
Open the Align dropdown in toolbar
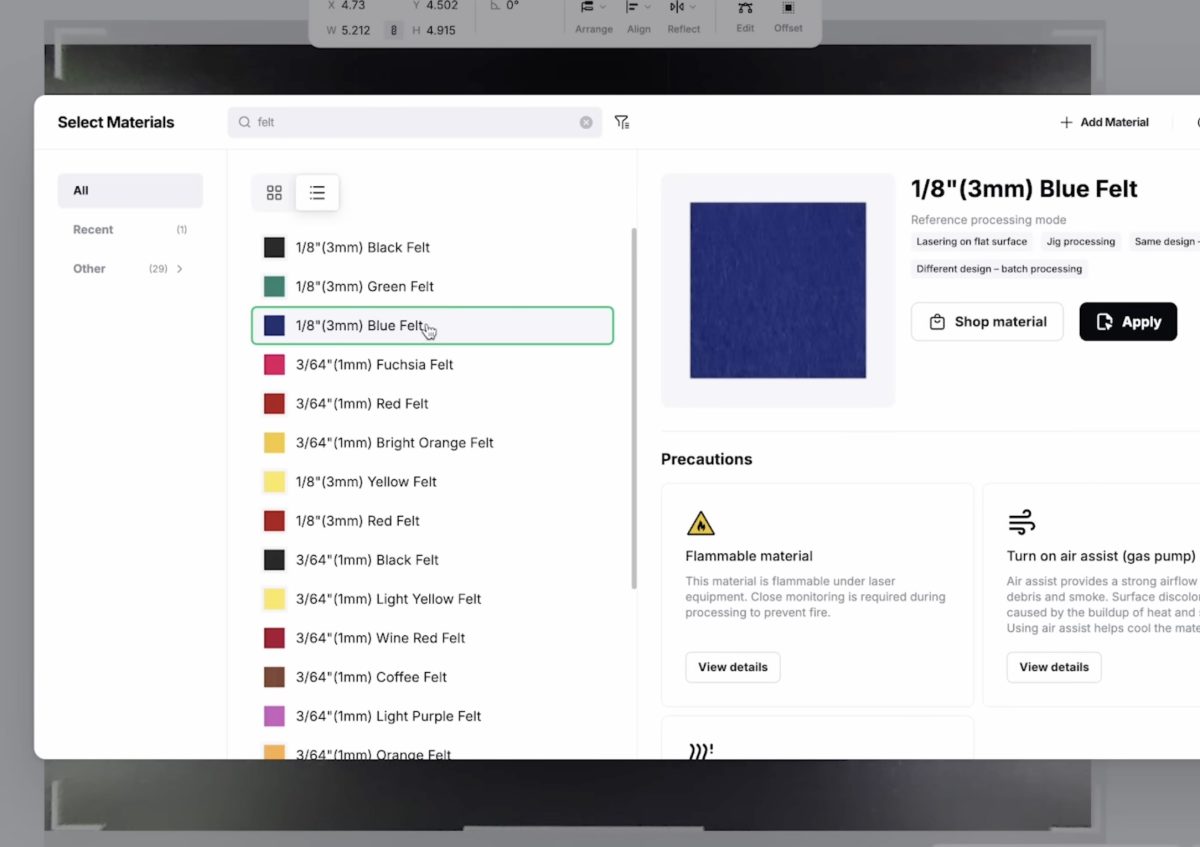(638, 18)
